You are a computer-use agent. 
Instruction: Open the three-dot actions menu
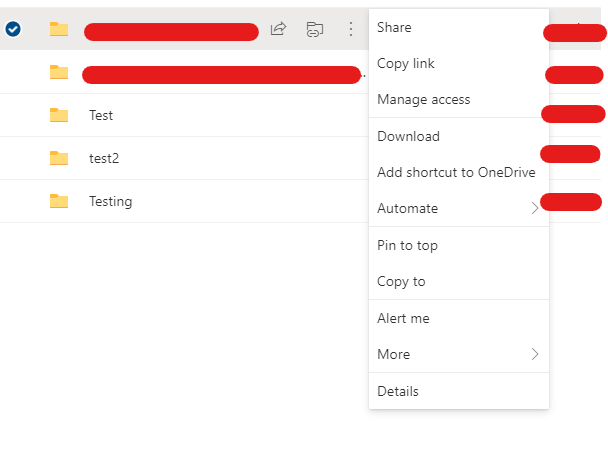tap(351, 30)
